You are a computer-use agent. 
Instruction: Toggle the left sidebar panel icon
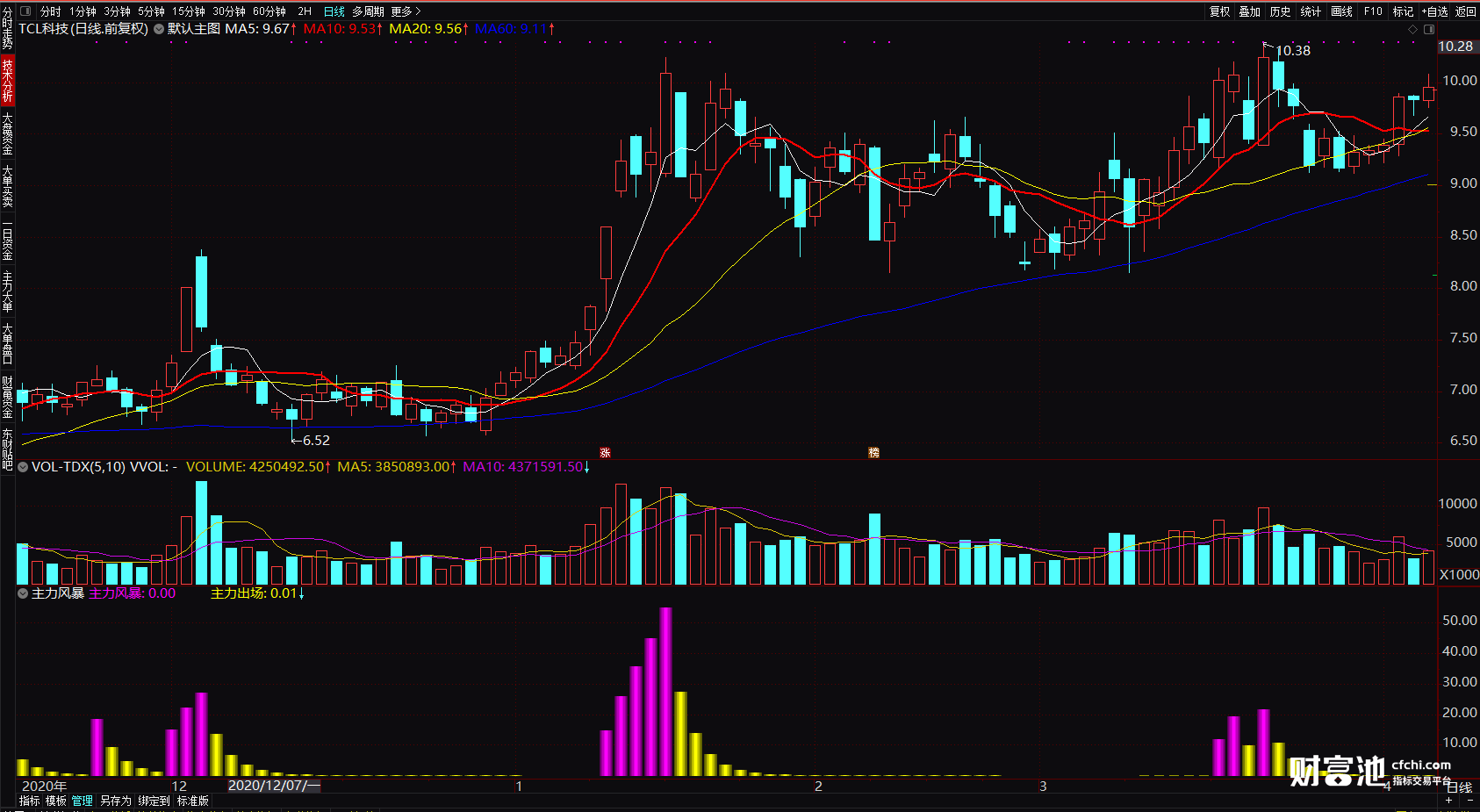(25, 11)
